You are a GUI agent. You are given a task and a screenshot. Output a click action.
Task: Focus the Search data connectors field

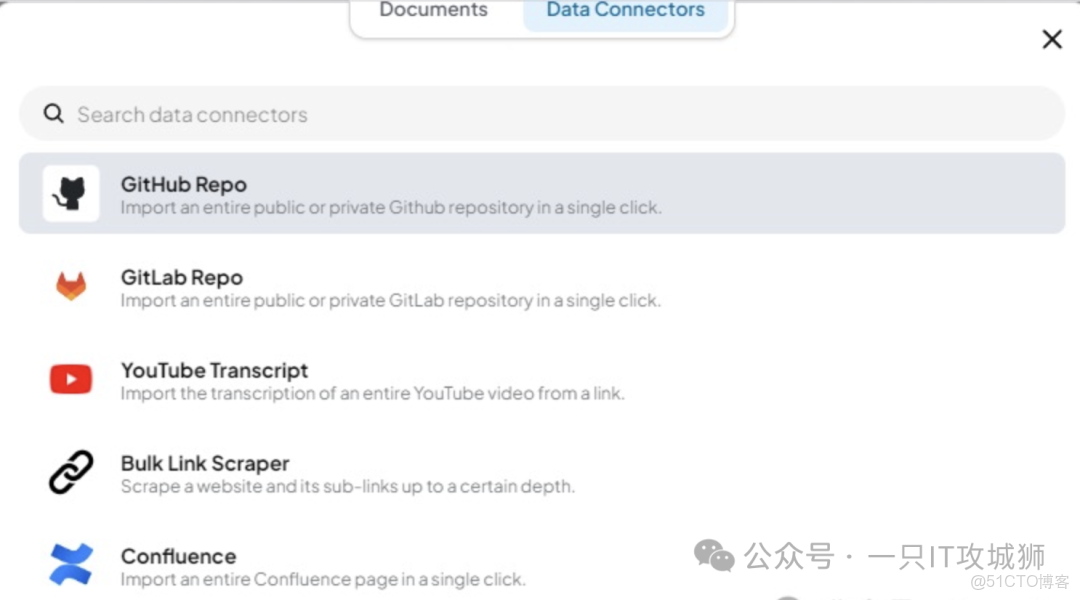coord(540,114)
